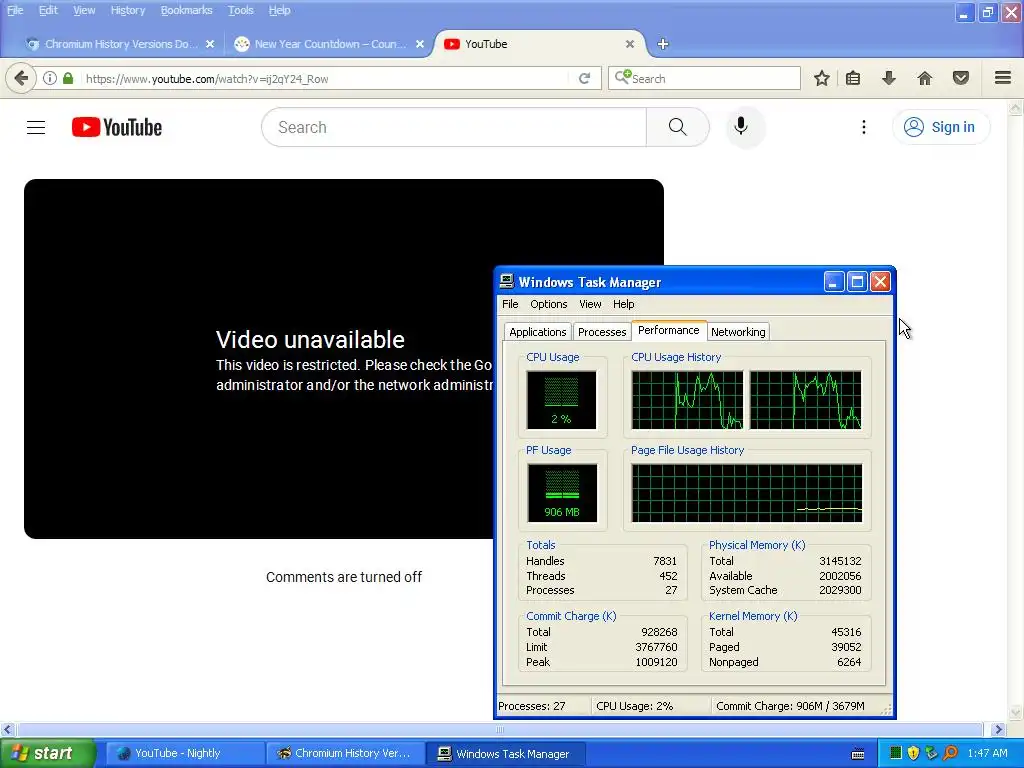The width and height of the screenshot is (1024, 768).
Task: Open Task Manager File menu
Action: [x=510, y=304]
